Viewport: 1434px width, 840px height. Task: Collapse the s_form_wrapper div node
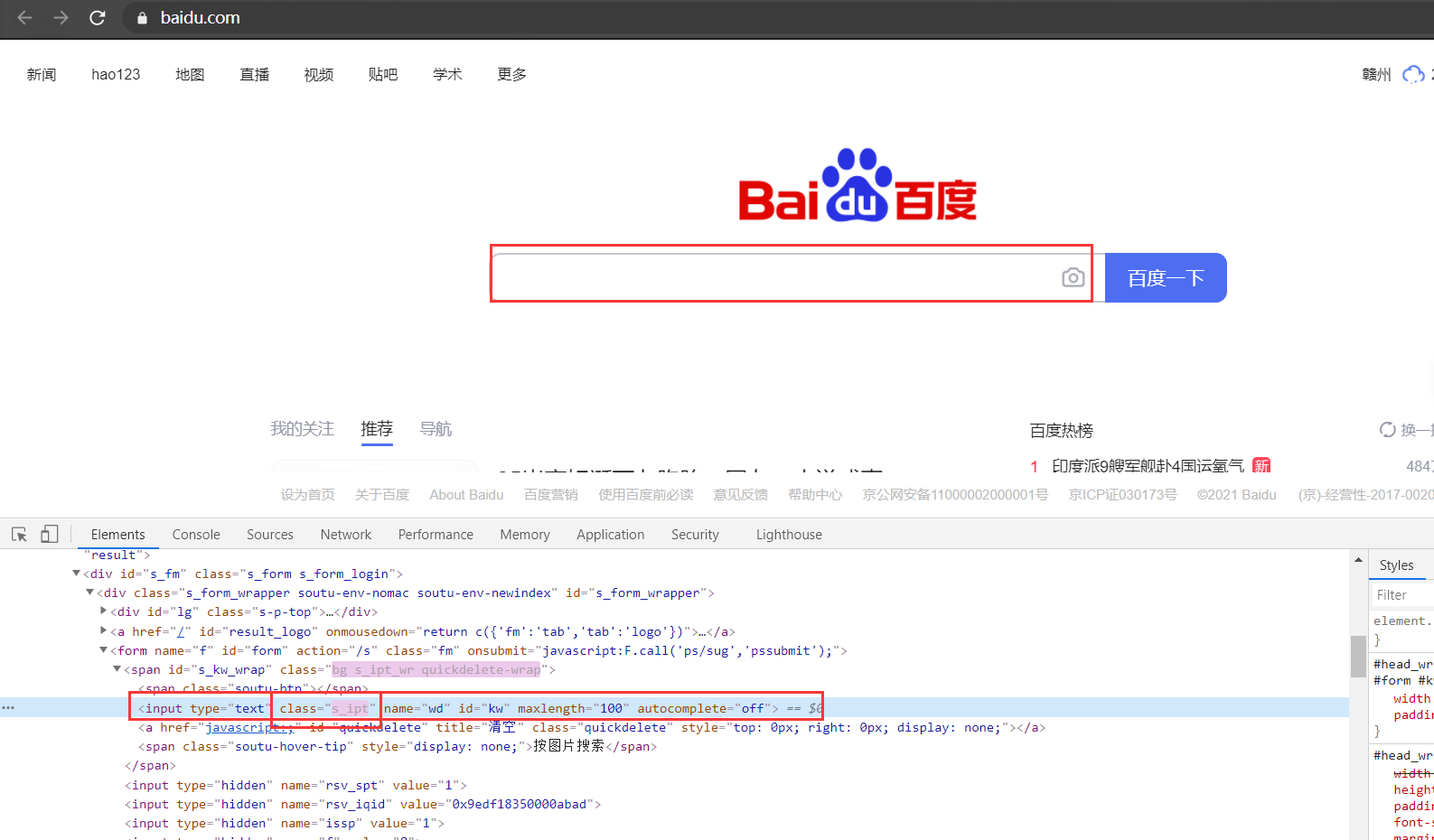[89, 593]
